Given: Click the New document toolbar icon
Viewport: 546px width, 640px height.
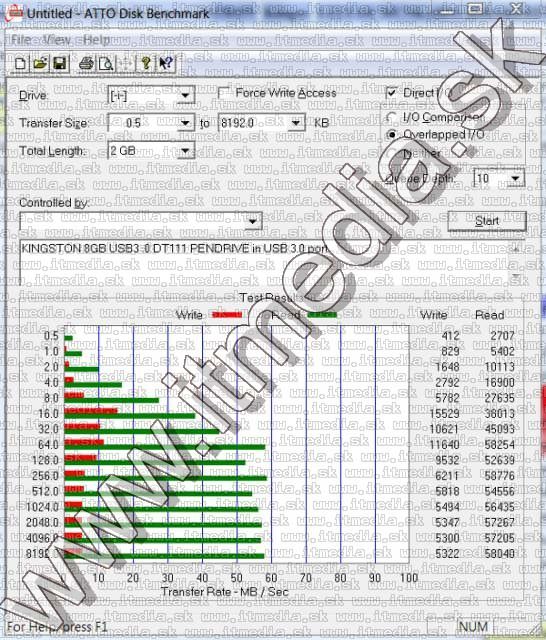Looking at the screenshot, I should click(x=21, y=64).
